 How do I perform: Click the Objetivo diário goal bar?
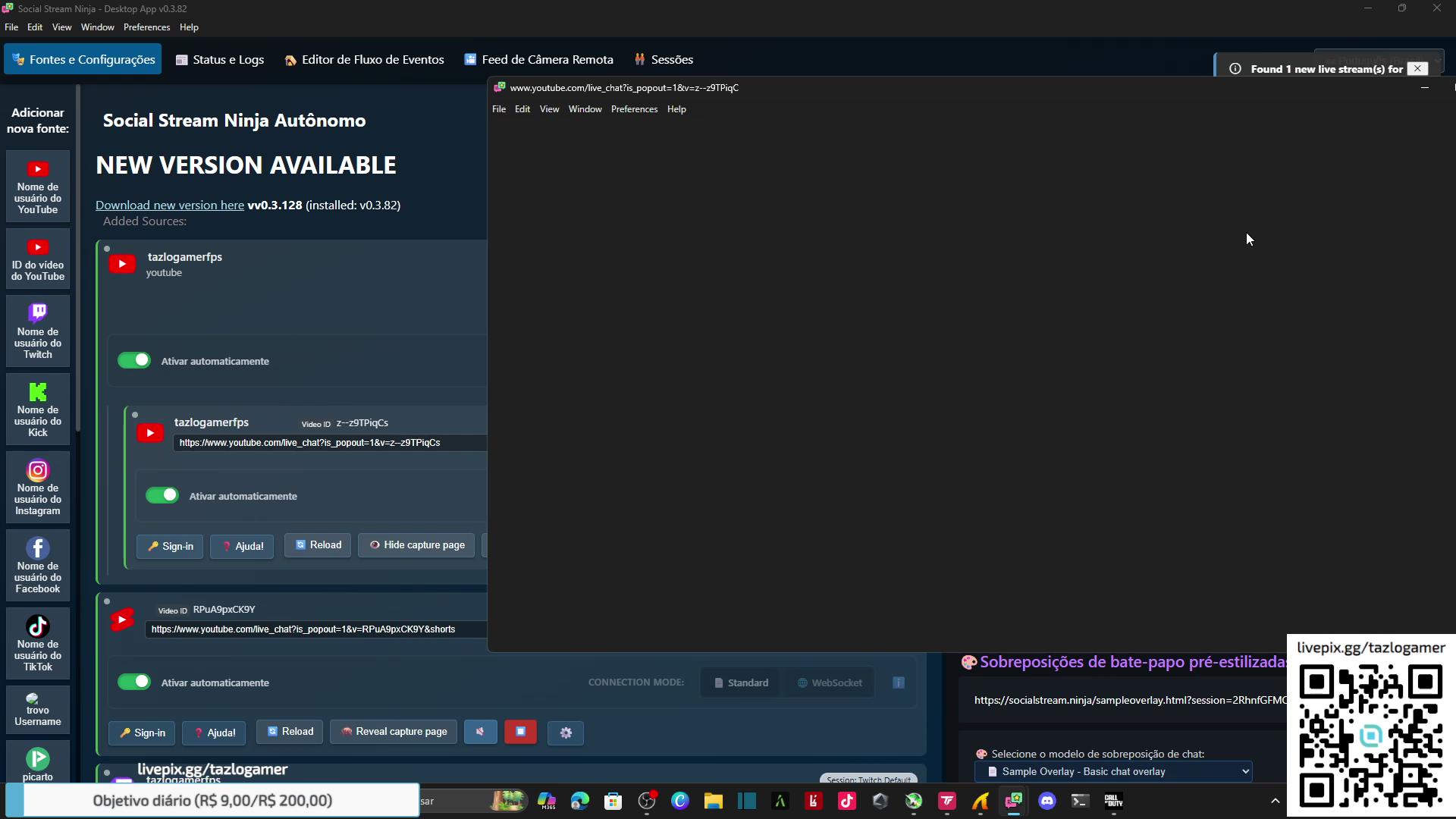click(x=212, y=800)
